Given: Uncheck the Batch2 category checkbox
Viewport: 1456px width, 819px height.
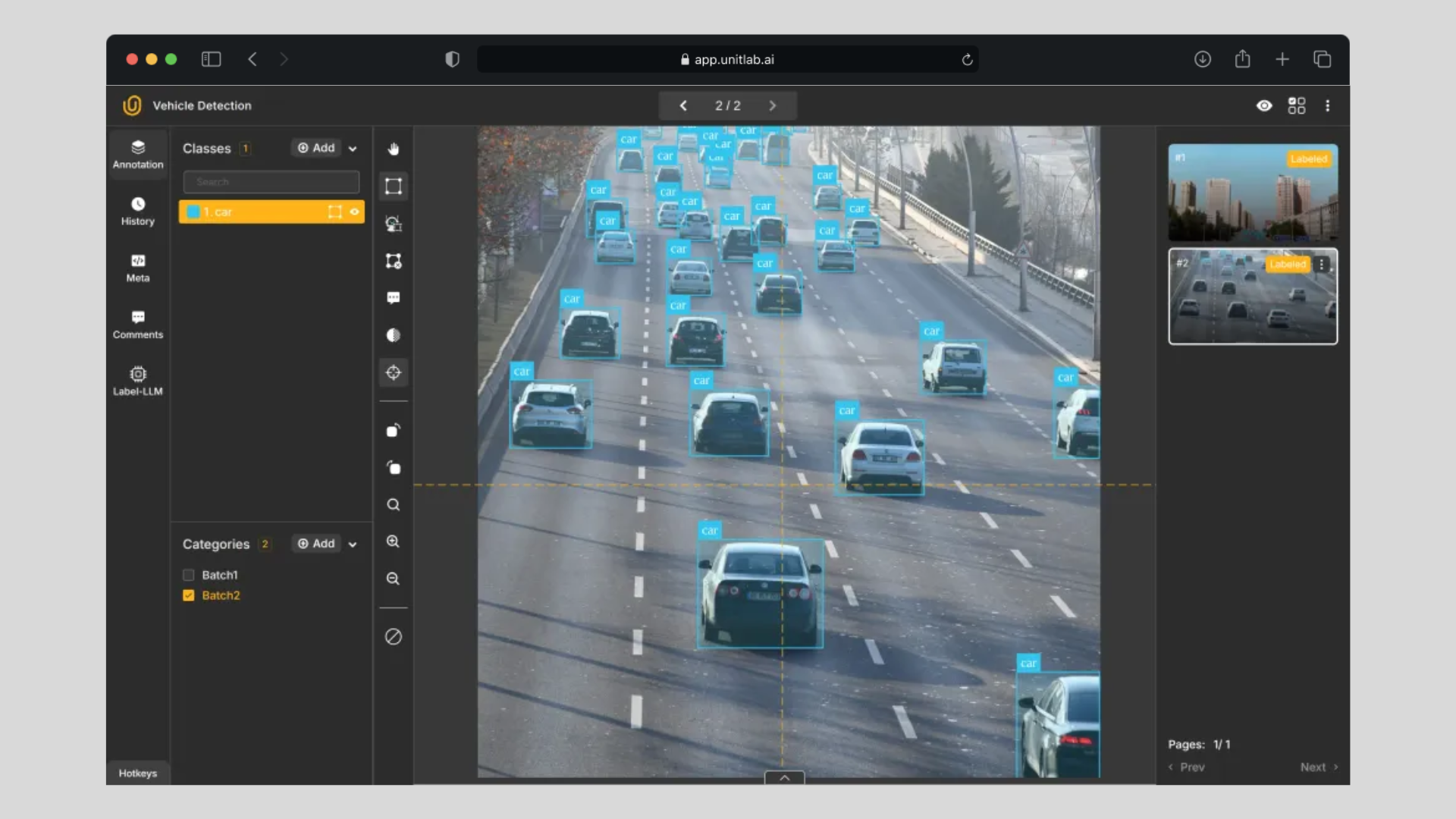Looking at the screenshot, I should coord(189,595).
